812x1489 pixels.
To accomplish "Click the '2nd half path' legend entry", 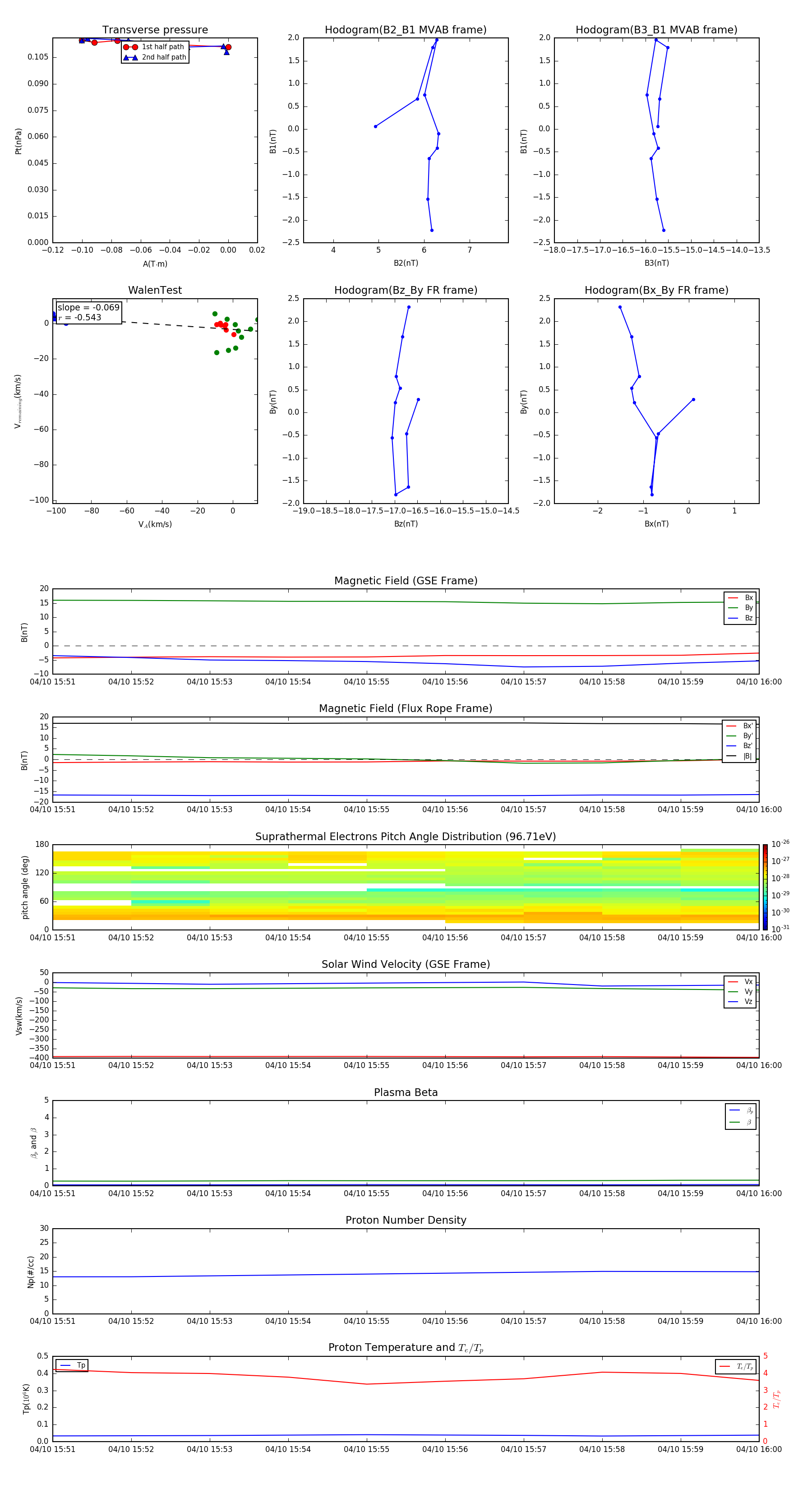I will tap(155, 57).
